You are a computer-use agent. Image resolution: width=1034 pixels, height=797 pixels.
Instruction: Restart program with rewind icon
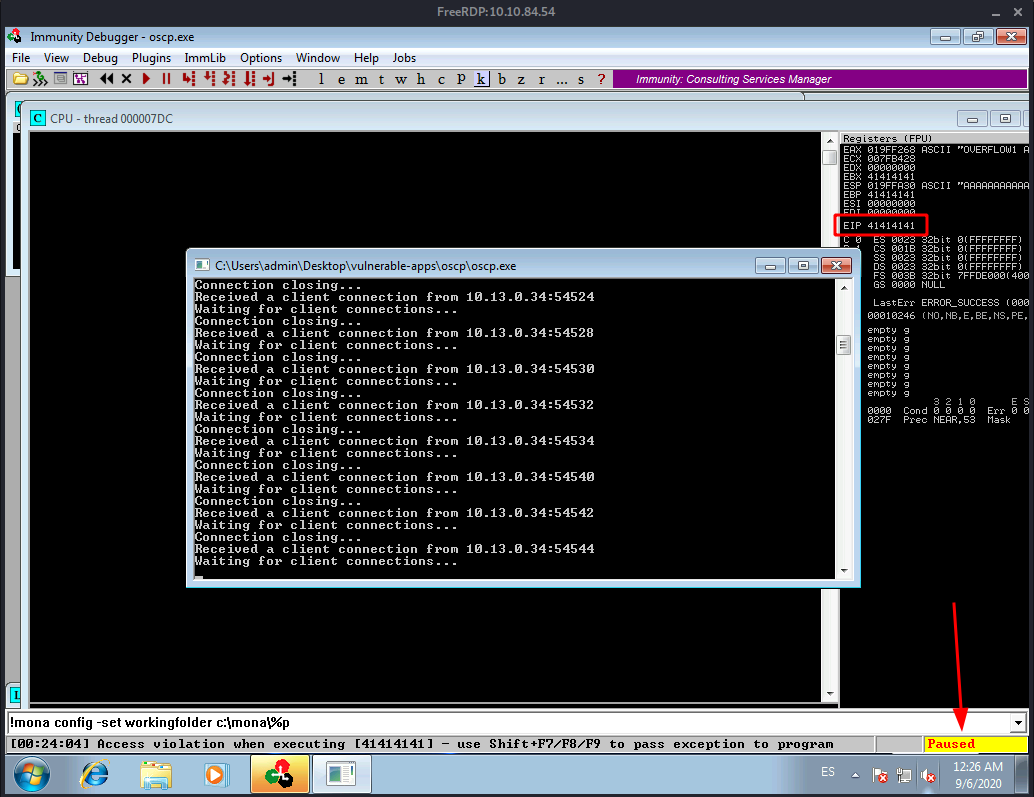pos(106,79)
